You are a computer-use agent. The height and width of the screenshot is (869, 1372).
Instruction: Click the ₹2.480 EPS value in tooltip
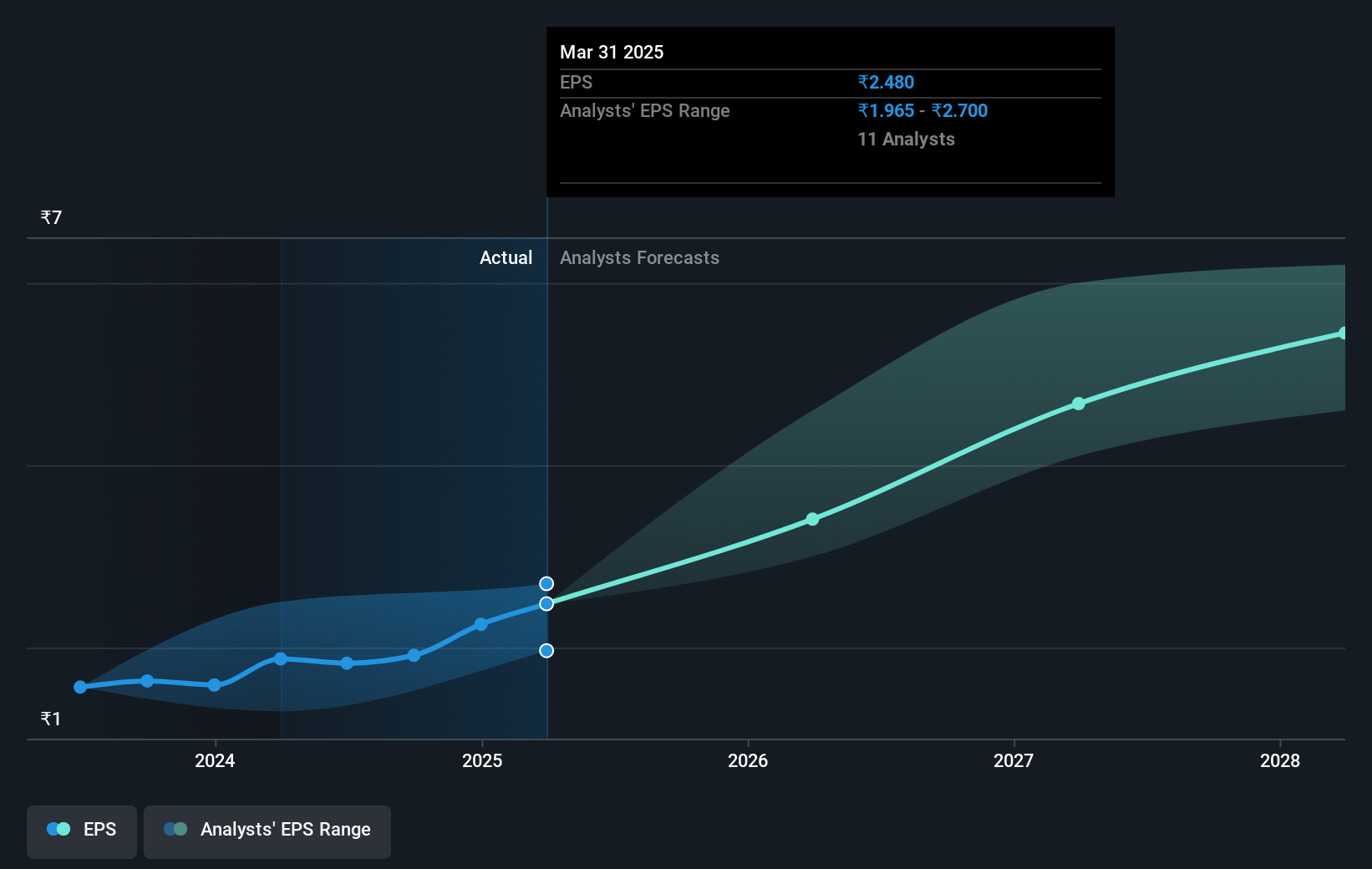click(886, 82)
